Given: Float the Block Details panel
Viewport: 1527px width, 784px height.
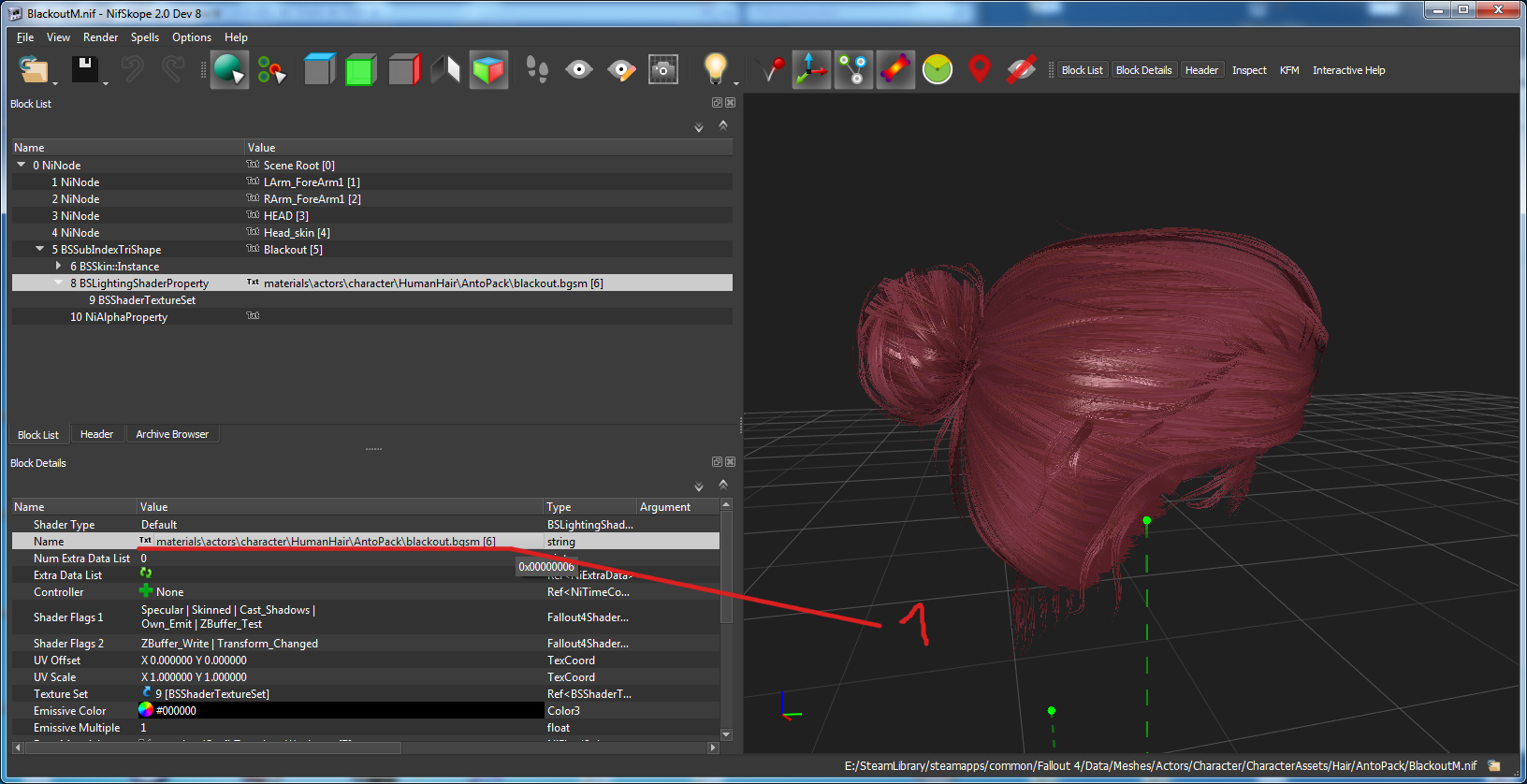Looking at the screenshot, I should pyautogui.click(x=717, y=462).
